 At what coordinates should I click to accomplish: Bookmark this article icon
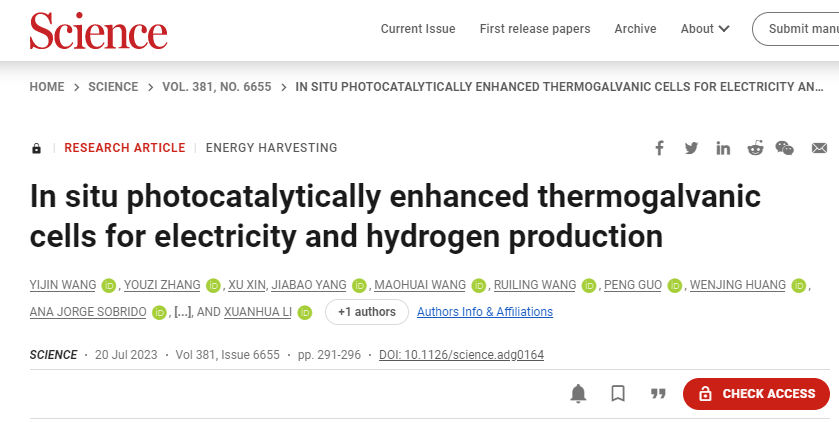click(x=618, y=394)
